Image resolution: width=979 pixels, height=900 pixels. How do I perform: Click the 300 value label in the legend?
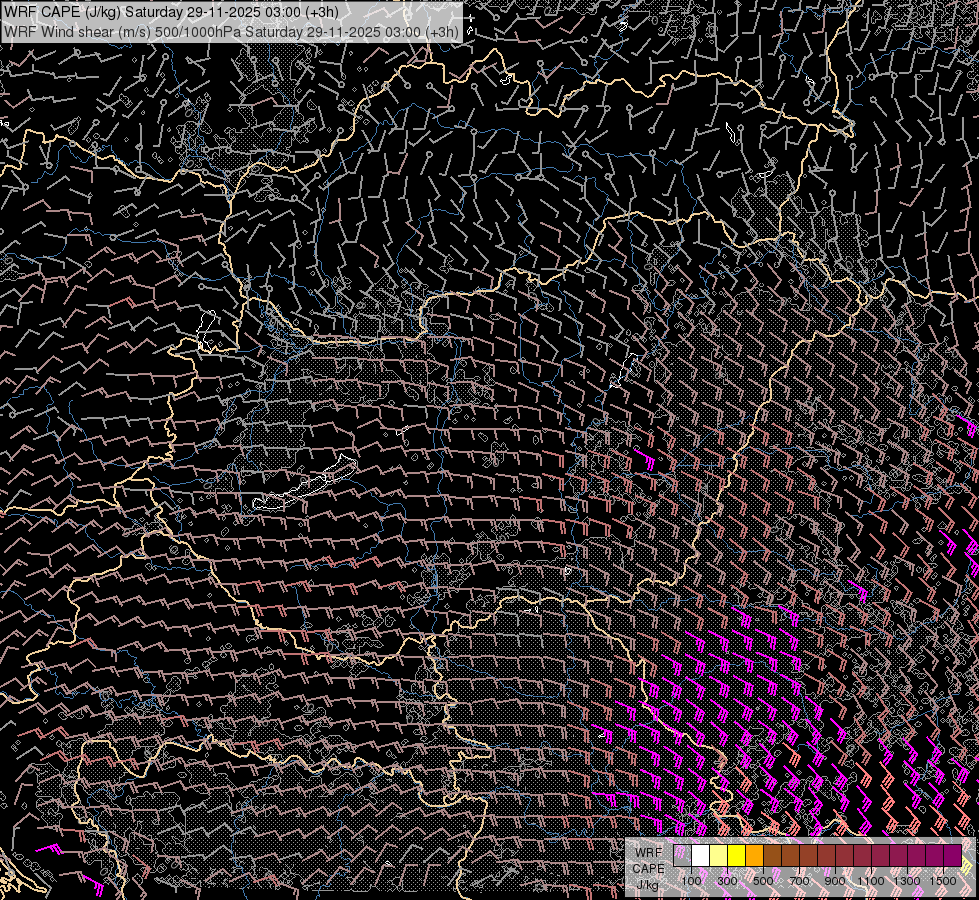click(x=727, y=881)
